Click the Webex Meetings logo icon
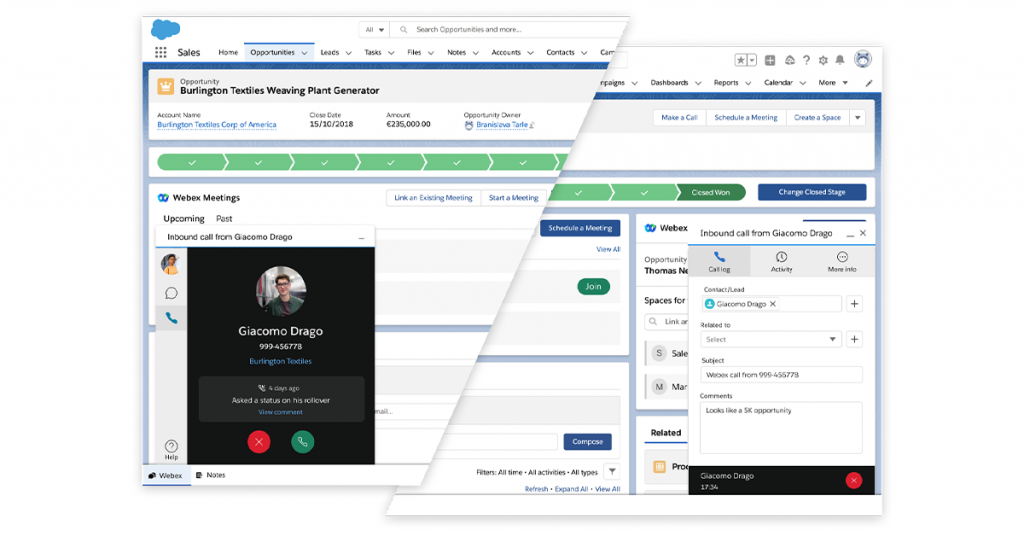 click(163, 198)
